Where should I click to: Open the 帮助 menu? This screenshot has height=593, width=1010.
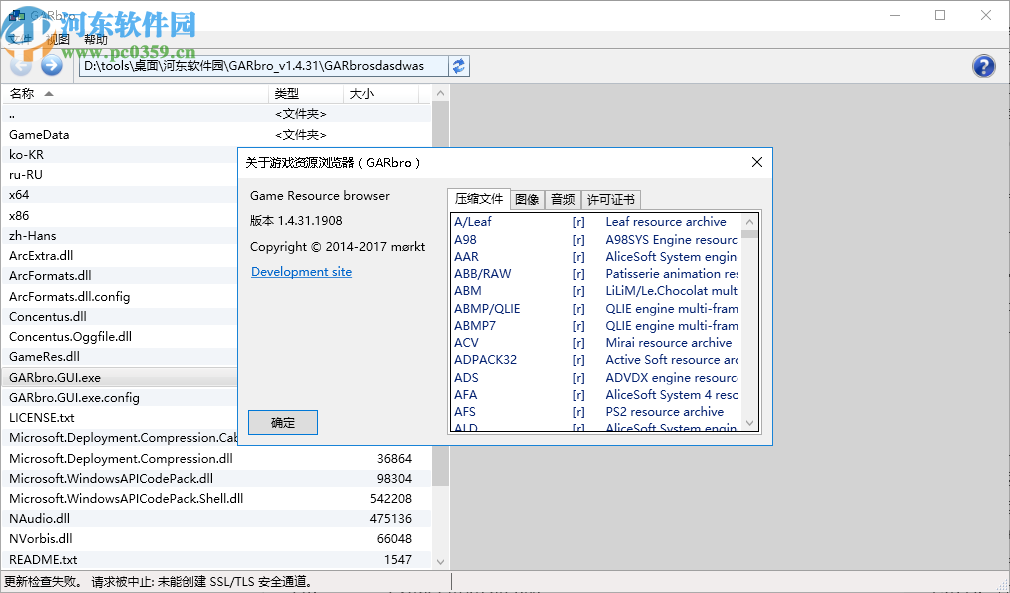click(96, 39)
